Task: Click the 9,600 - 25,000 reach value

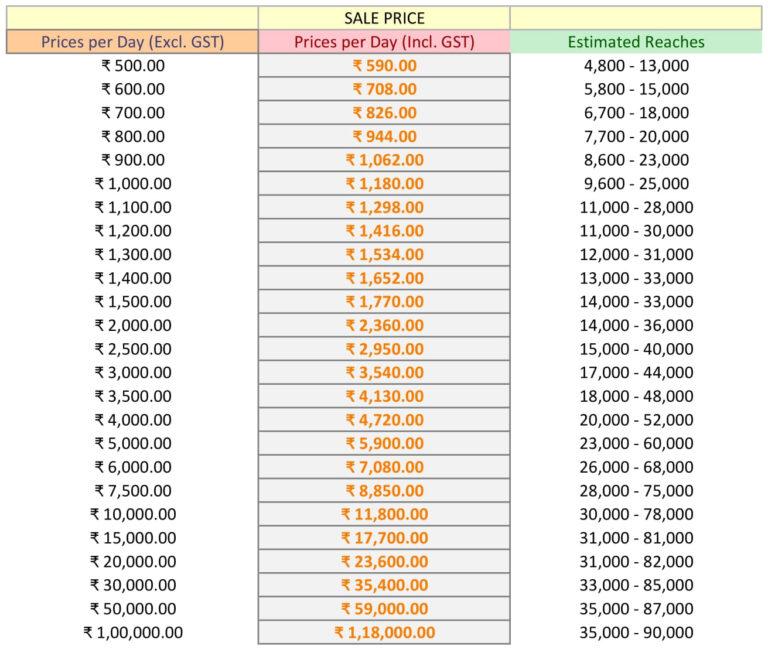Action: click(x=636, y=183)
